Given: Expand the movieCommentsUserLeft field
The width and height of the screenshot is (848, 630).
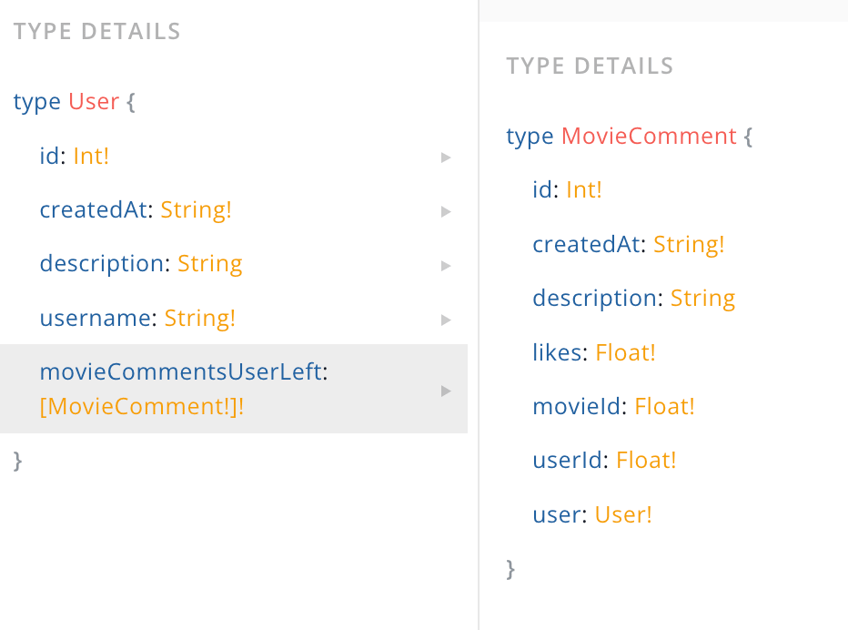Looking at the screenshot, I should point(446,390).
